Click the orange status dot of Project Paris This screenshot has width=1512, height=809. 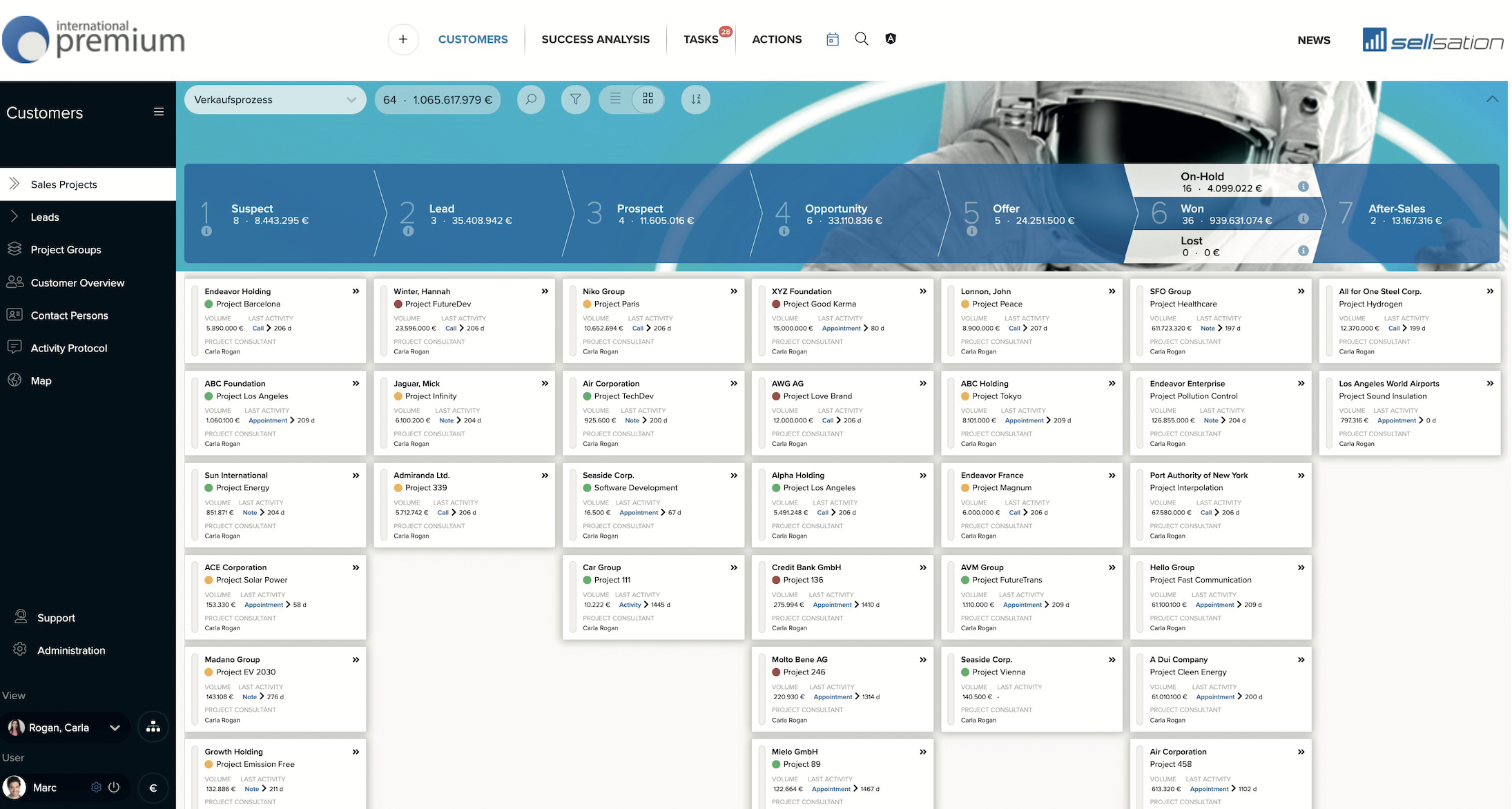pos(588,304)
